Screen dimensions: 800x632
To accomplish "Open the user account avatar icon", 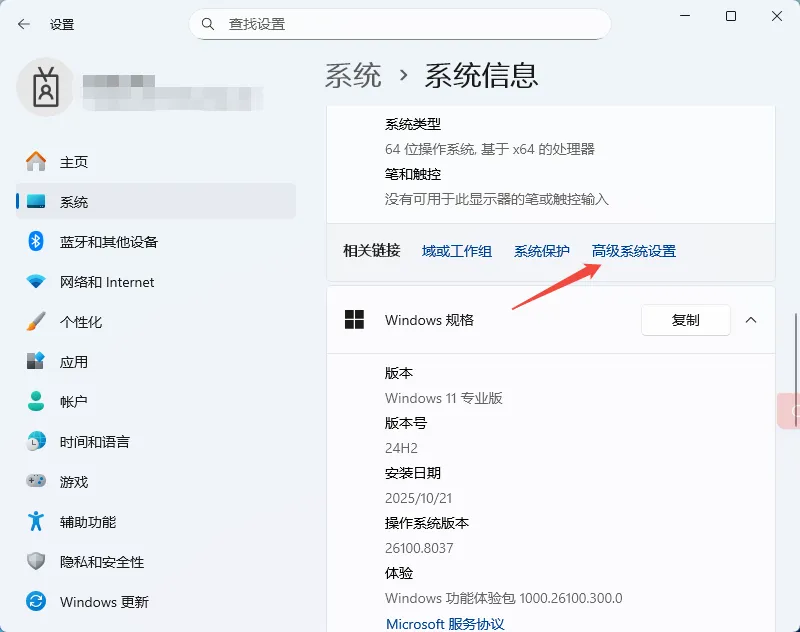I will pos(46,87).
